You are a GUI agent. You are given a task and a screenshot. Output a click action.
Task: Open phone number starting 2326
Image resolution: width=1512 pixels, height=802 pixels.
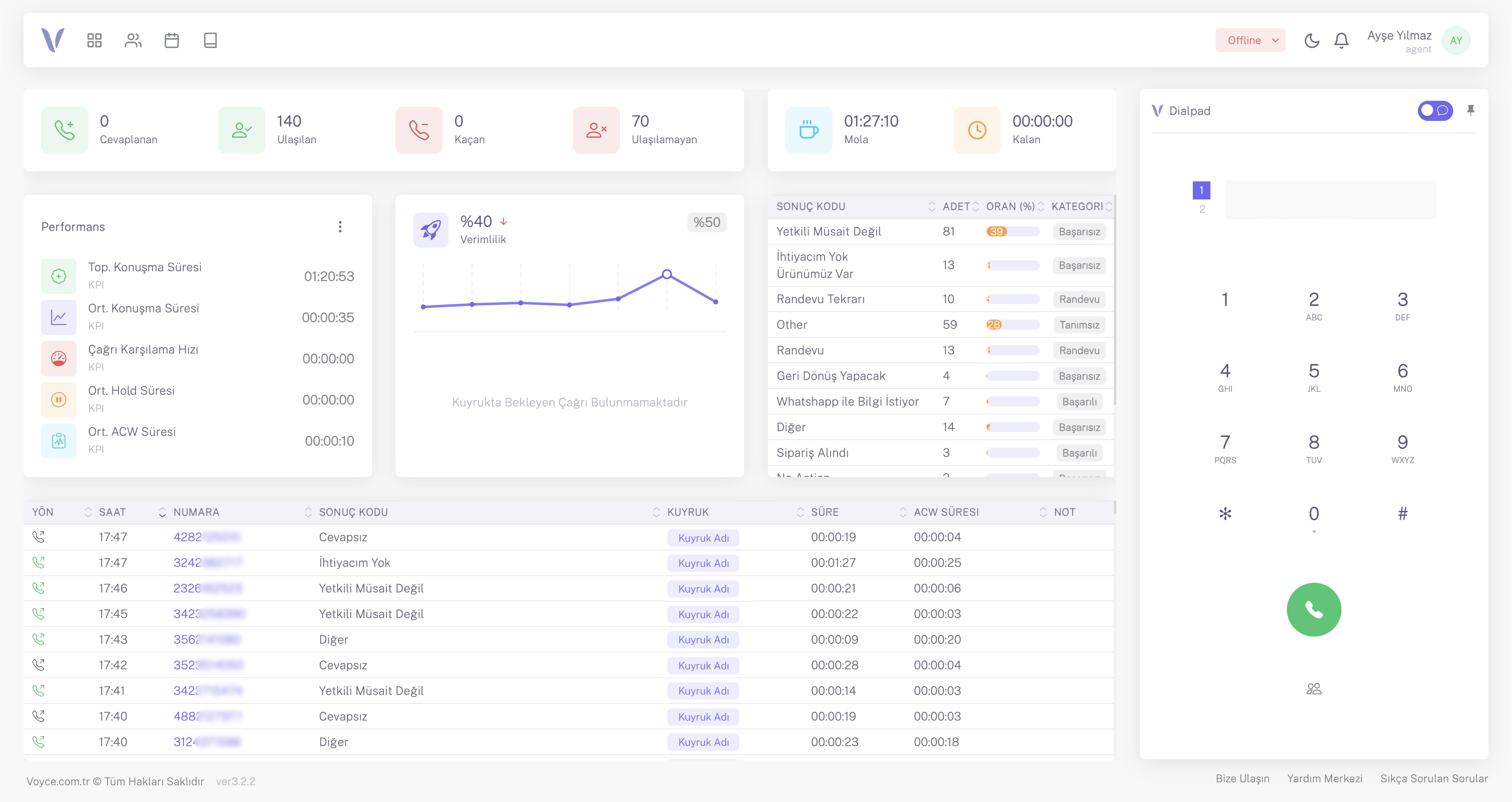tap(207, 588)
